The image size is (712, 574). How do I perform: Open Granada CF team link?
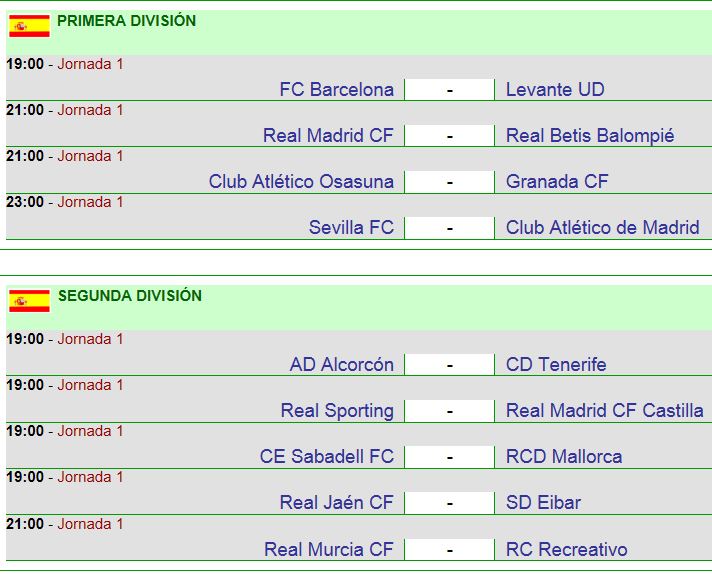(x=557, y=182)
